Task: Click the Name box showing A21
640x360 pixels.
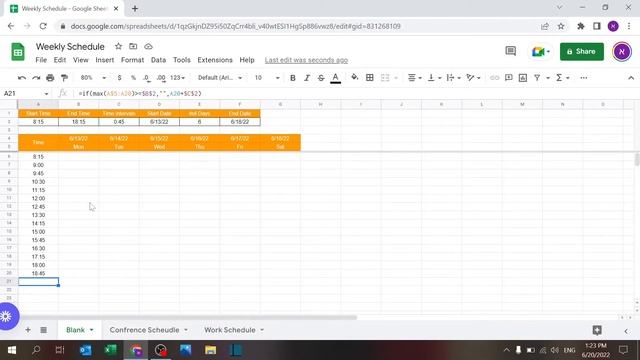Action: [x=26, y=93]
